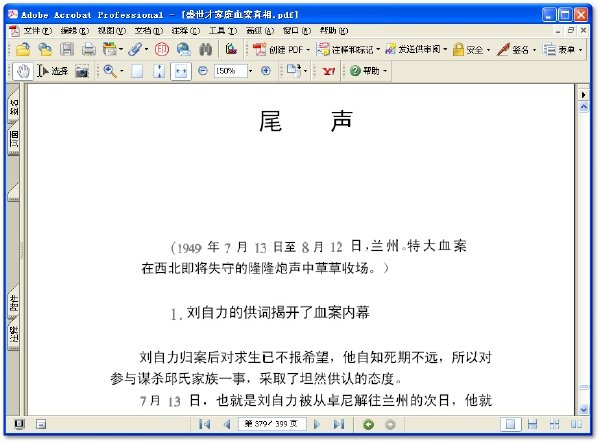Click the vertical scrollbar up arrow
600x443 pixels.
[584, 107]
